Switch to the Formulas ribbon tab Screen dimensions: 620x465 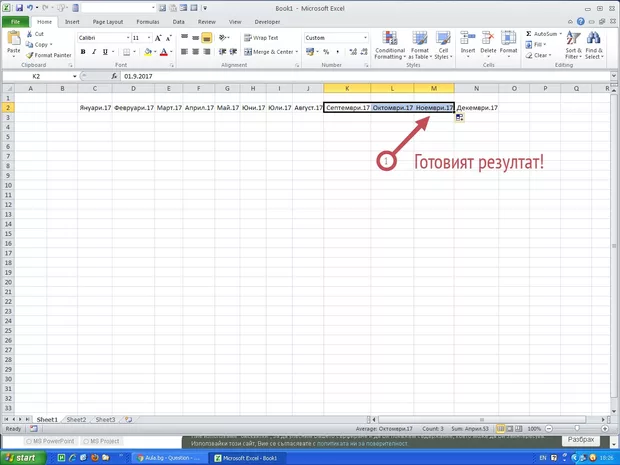pos(147,21)
